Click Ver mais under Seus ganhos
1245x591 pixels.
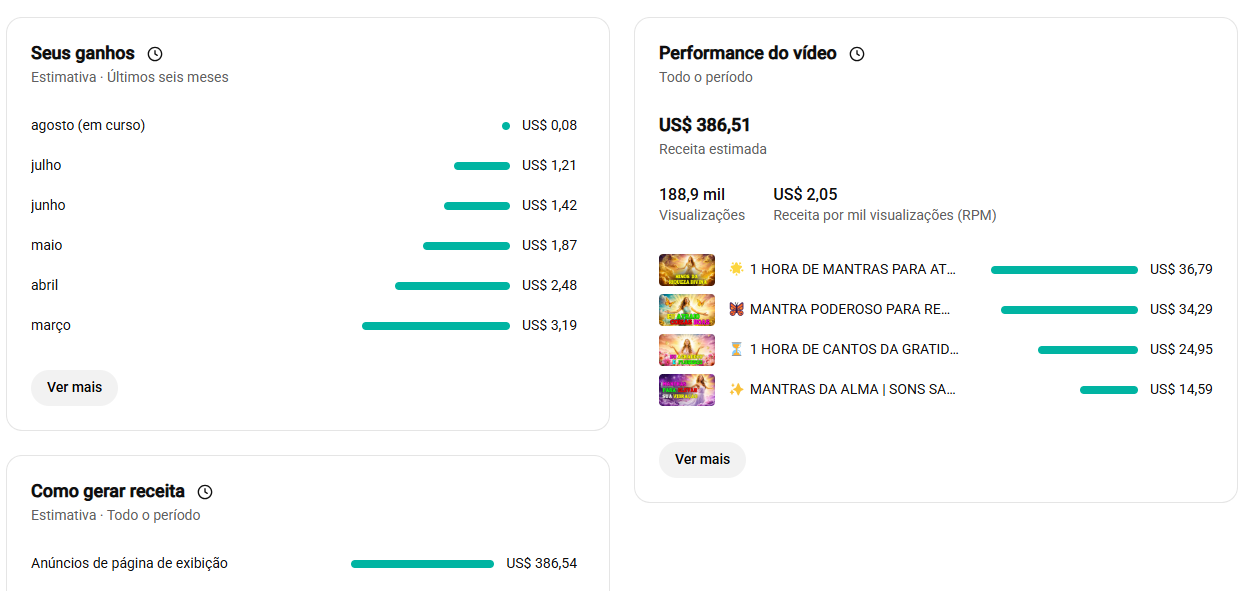[74, 388]
